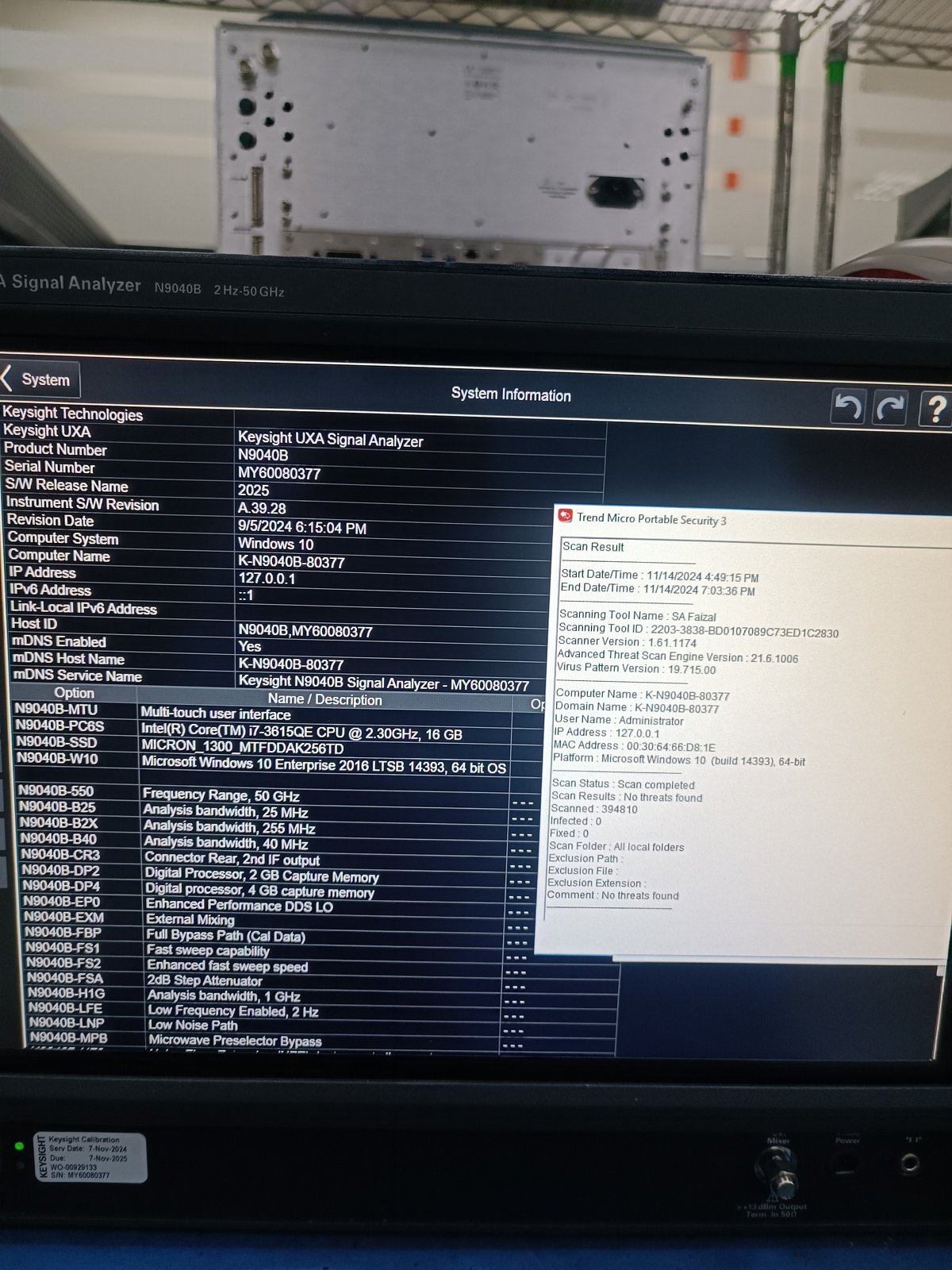The width and height of the screenshot is (952, 1270).
Task: Click the S/W Release Name value 2025
Action: pos(253,491)
